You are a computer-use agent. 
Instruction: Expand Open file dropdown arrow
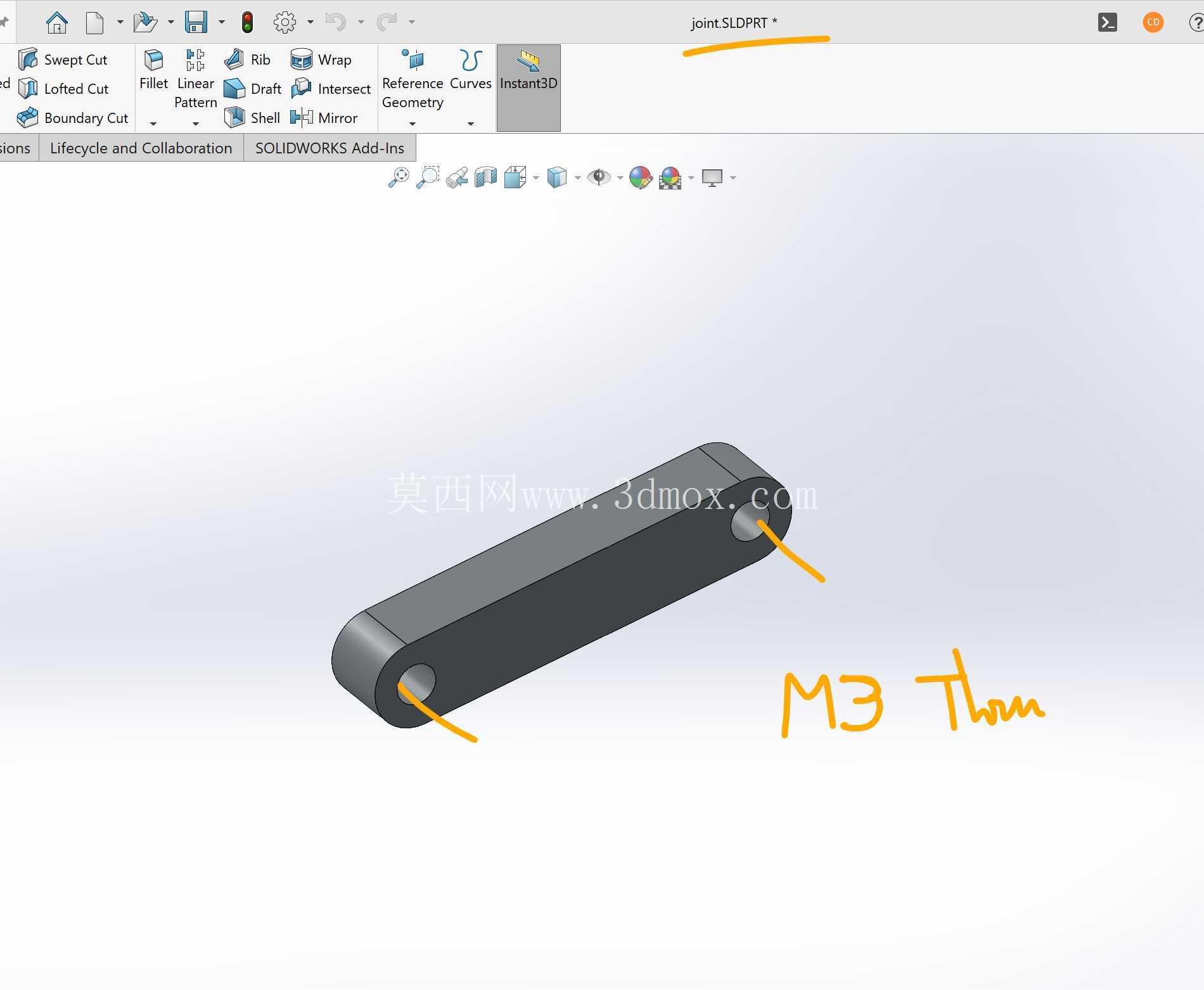point(170,22)
